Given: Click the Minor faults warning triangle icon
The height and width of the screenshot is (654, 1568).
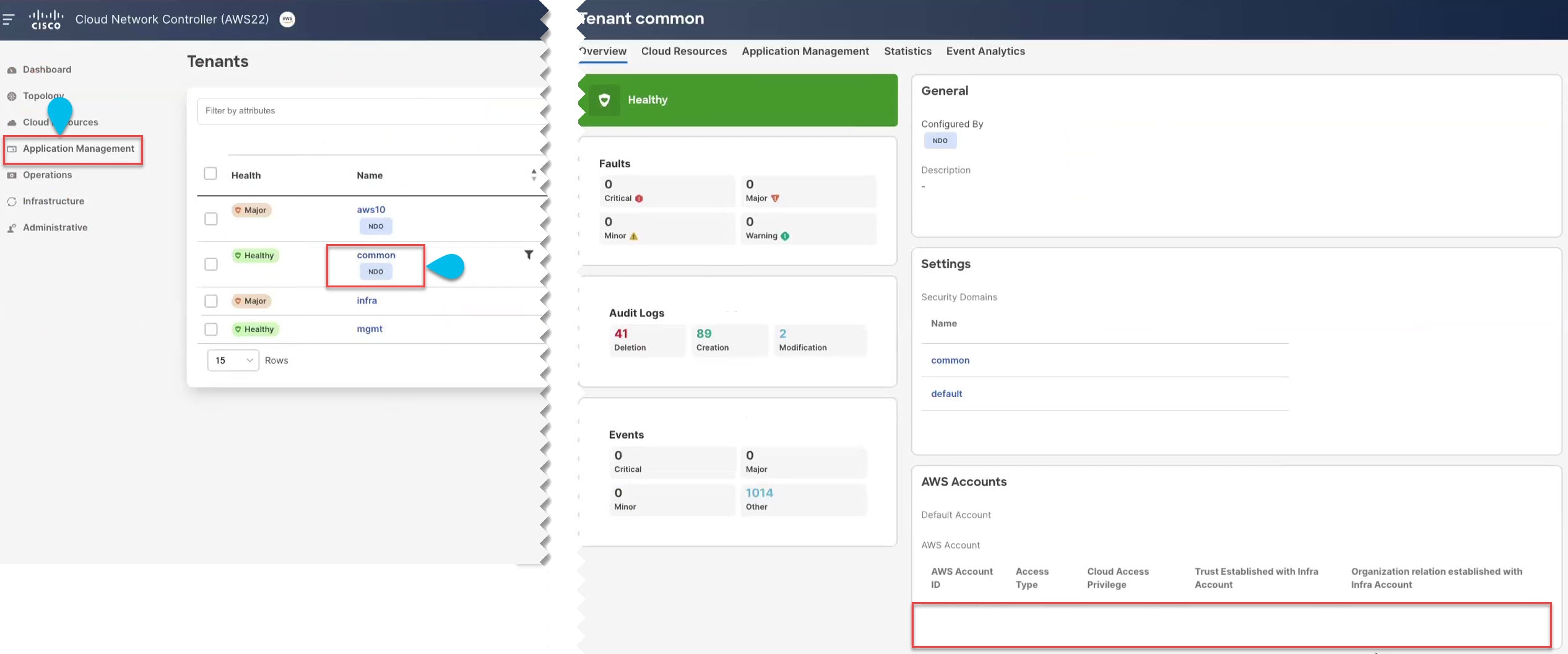Looking at the screenshot, I should 633,236.
